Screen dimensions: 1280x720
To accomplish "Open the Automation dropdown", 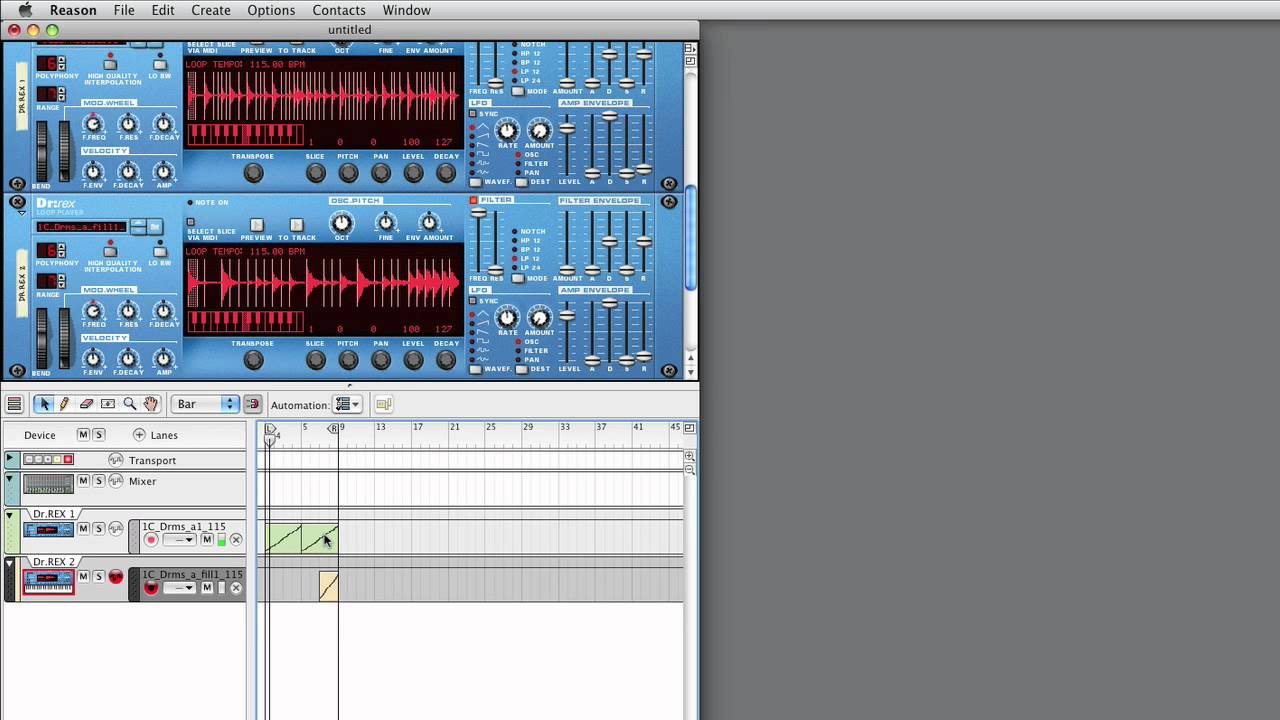I will coord(347,404).
